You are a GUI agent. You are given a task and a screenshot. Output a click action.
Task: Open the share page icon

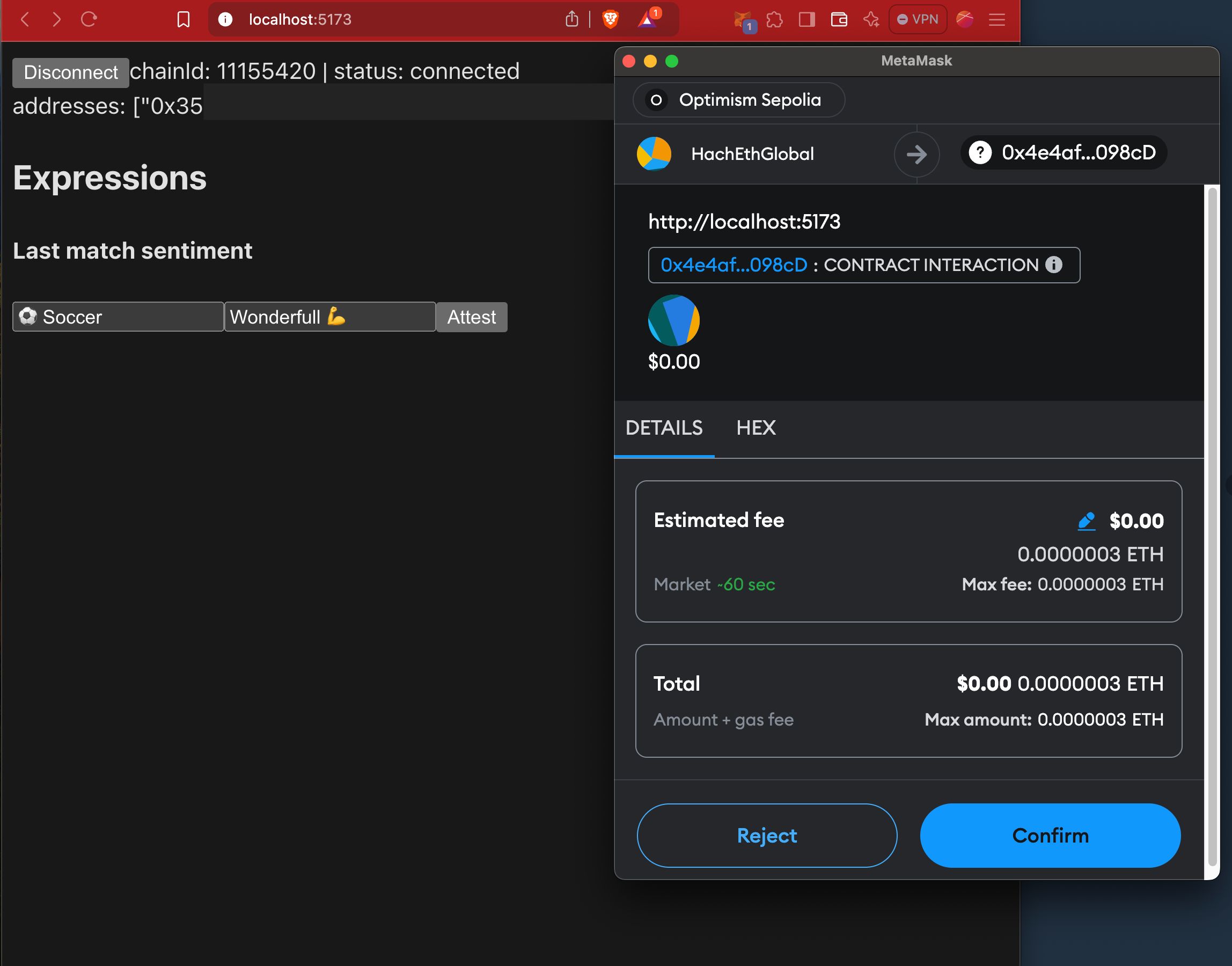pyautogui.click(x=571, y=19)
